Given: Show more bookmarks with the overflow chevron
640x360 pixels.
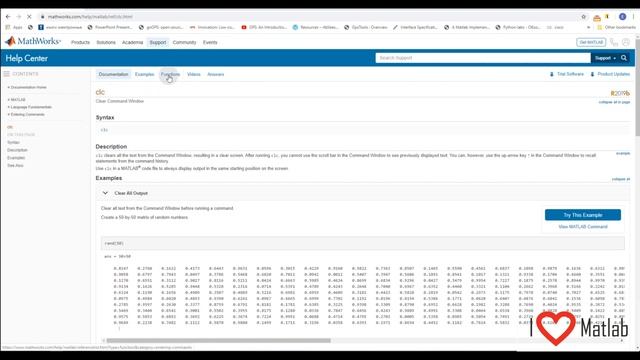Looking at the screenshot, I should point(588,27).
